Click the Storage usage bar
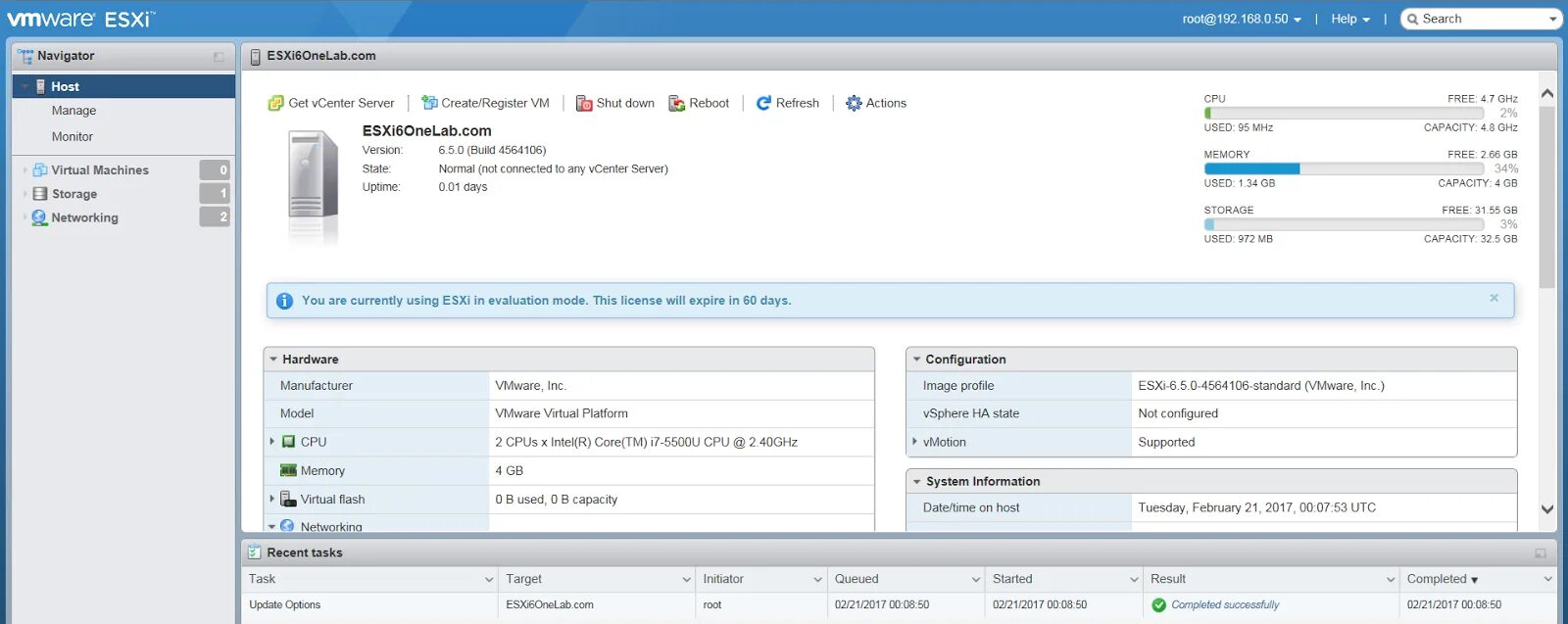Screen dimensions: 1568x624 point(1344,225)
